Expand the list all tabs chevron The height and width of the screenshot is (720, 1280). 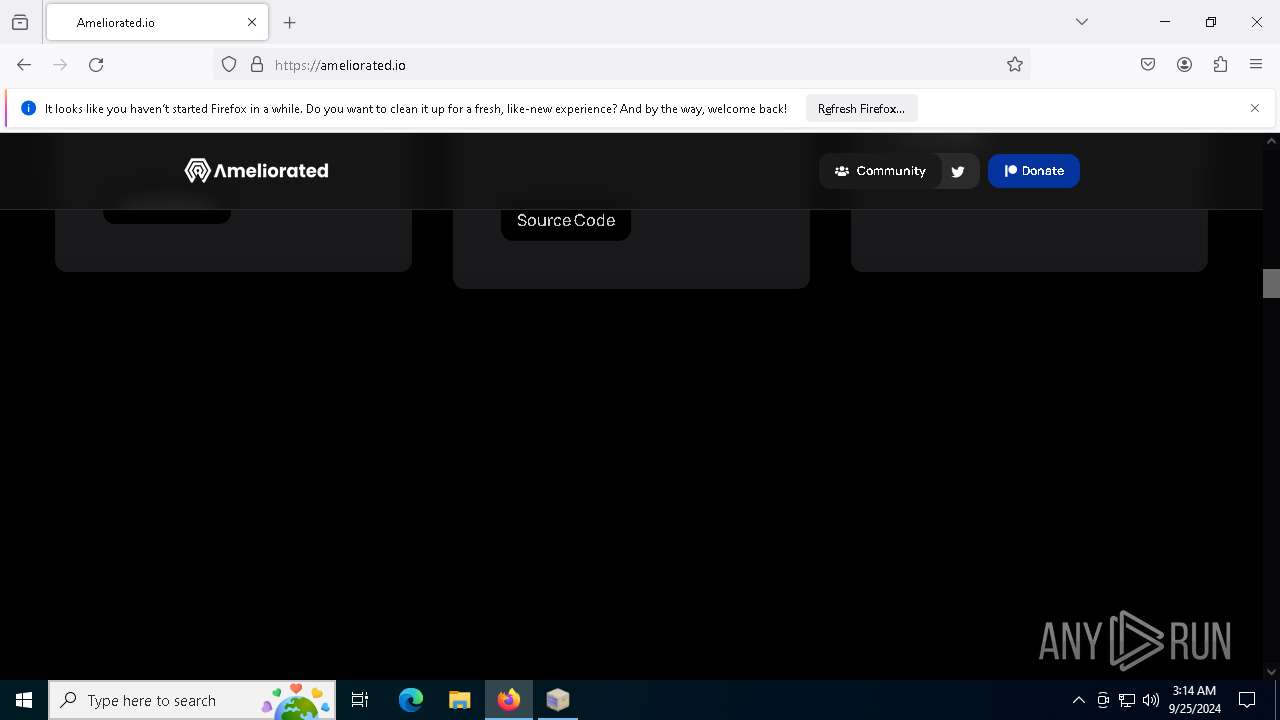[x=1082, y=22]
